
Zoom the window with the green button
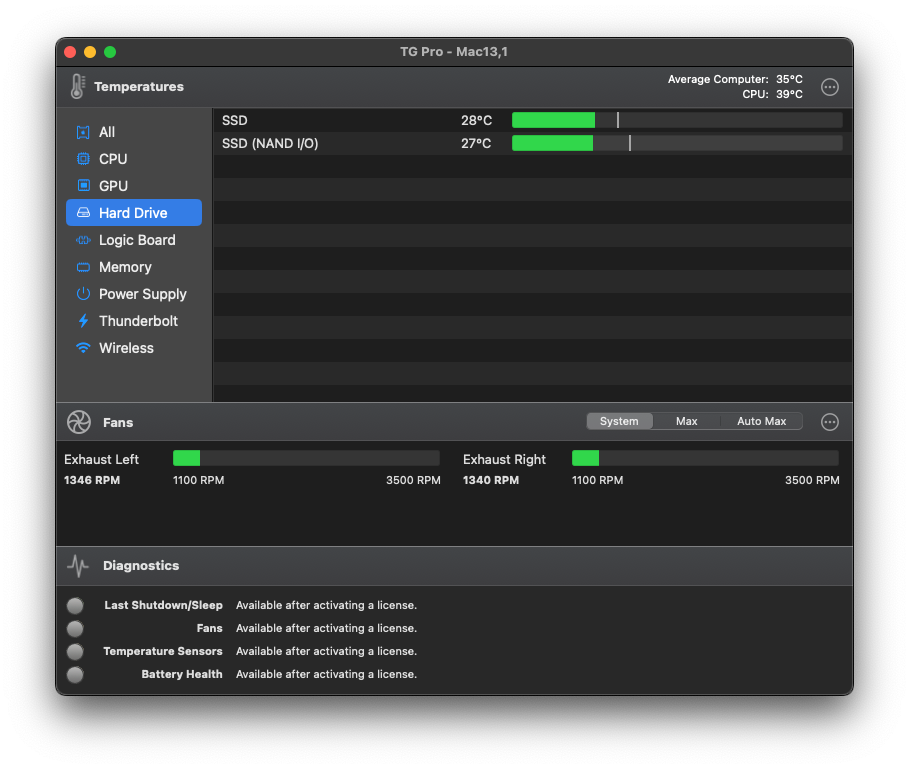[110, 52]
